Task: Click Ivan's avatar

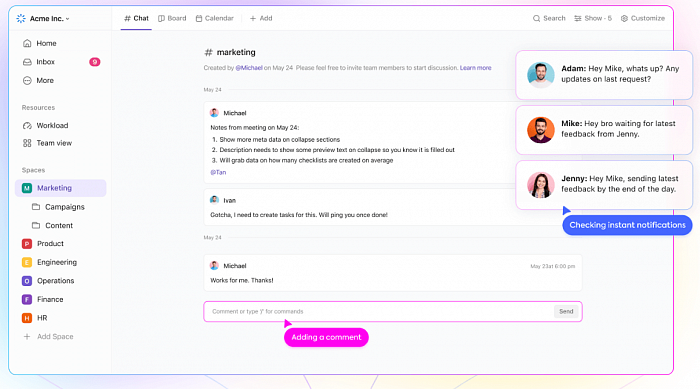Action: tap(214, 200)
